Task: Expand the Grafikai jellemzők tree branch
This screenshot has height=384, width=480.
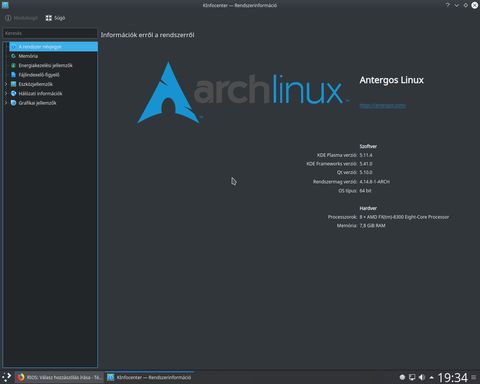Action: (x=6, y=103)
